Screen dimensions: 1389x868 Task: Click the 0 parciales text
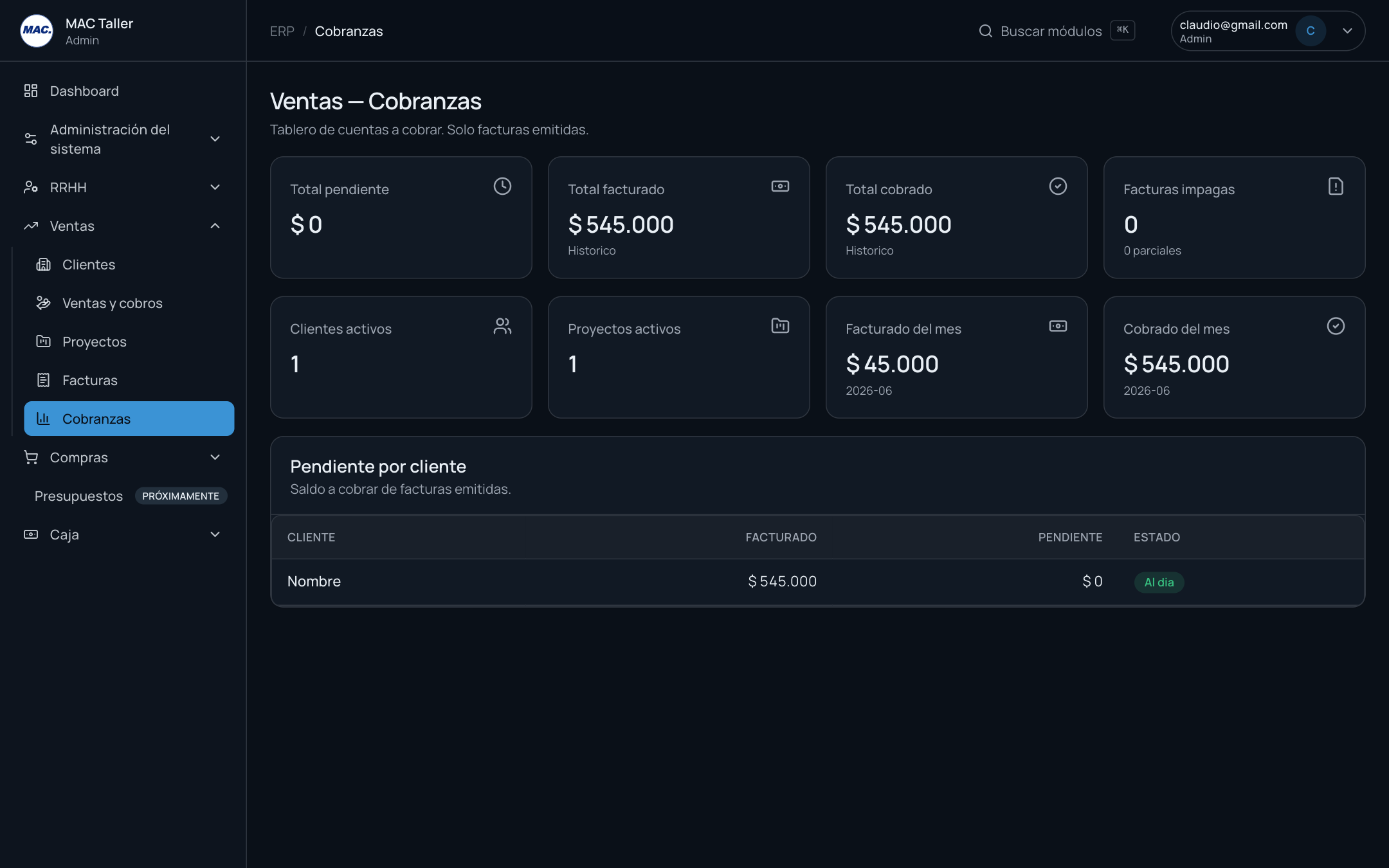(1152, 250)
